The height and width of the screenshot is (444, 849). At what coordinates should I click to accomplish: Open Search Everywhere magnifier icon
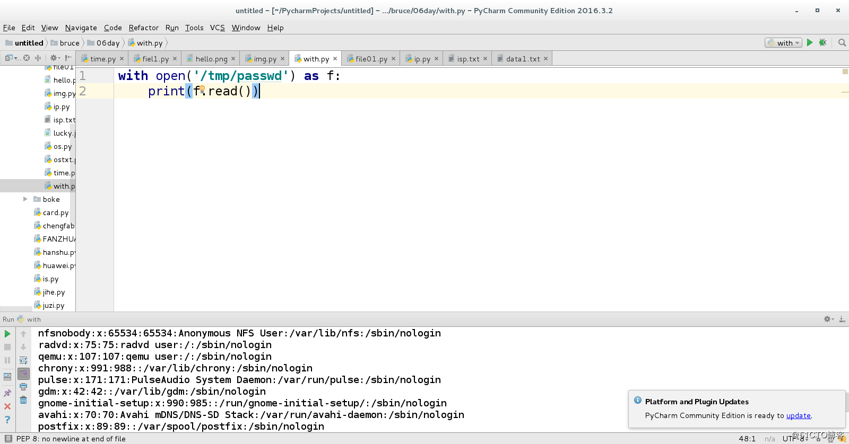[841, 42]
